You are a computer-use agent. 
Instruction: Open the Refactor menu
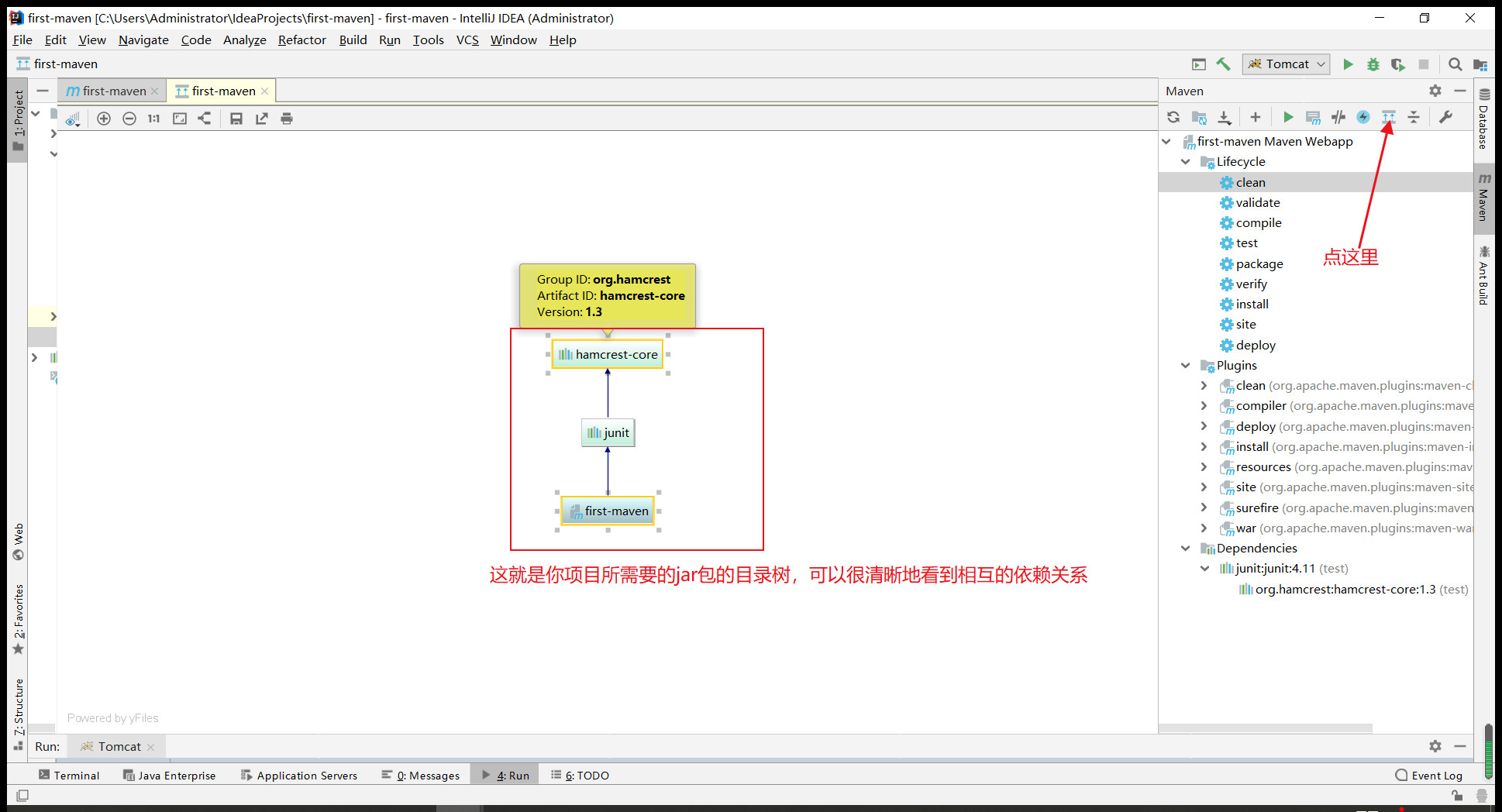click(x=302, y=40)
